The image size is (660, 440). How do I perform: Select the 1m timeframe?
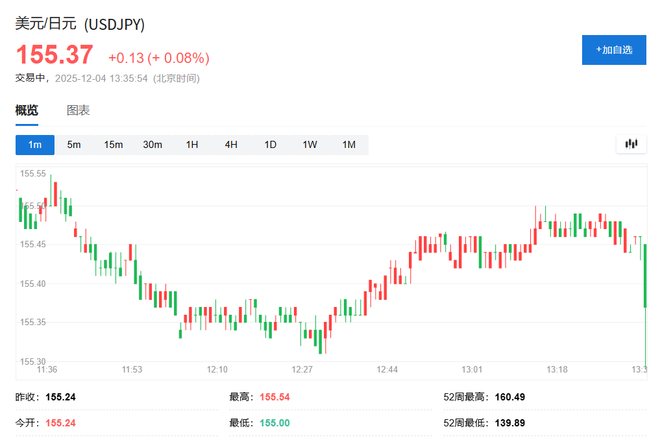[x=35, y=145]
